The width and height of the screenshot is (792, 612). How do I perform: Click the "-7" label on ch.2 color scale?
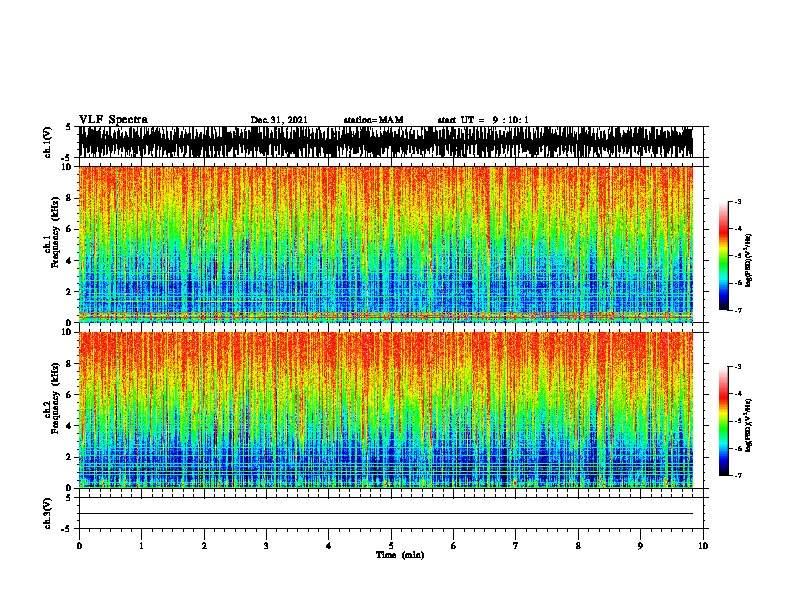pyautogui.click(x=738, y=475)
